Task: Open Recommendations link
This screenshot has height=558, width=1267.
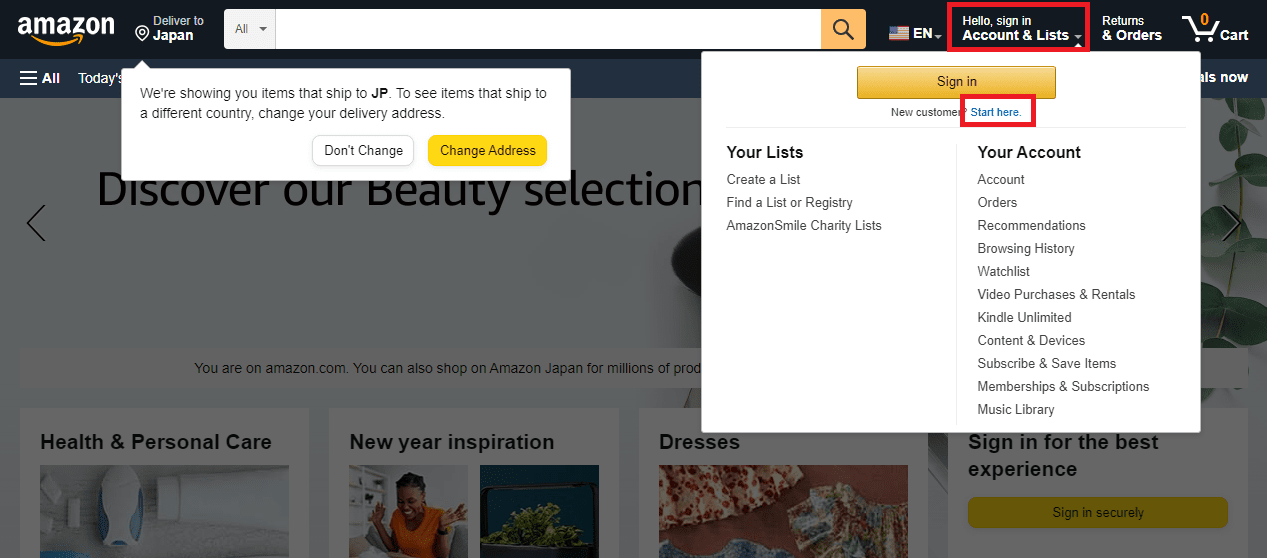Action: tap(1031, 226)
